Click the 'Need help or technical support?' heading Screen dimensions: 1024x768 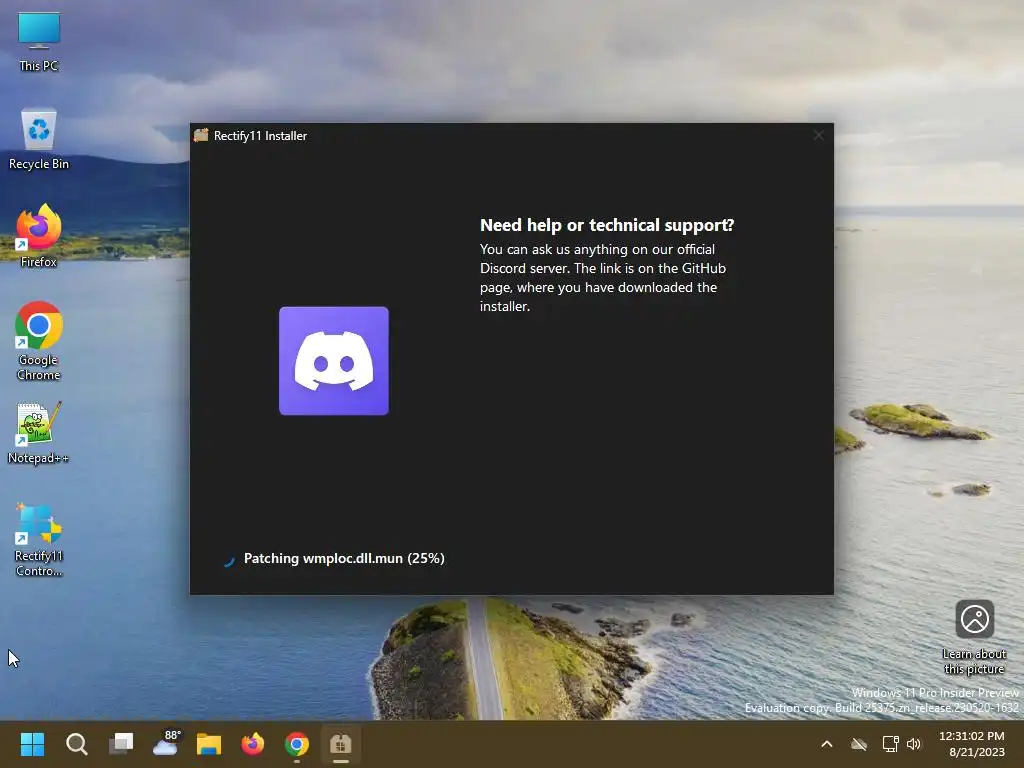click(x=607, y=225)
